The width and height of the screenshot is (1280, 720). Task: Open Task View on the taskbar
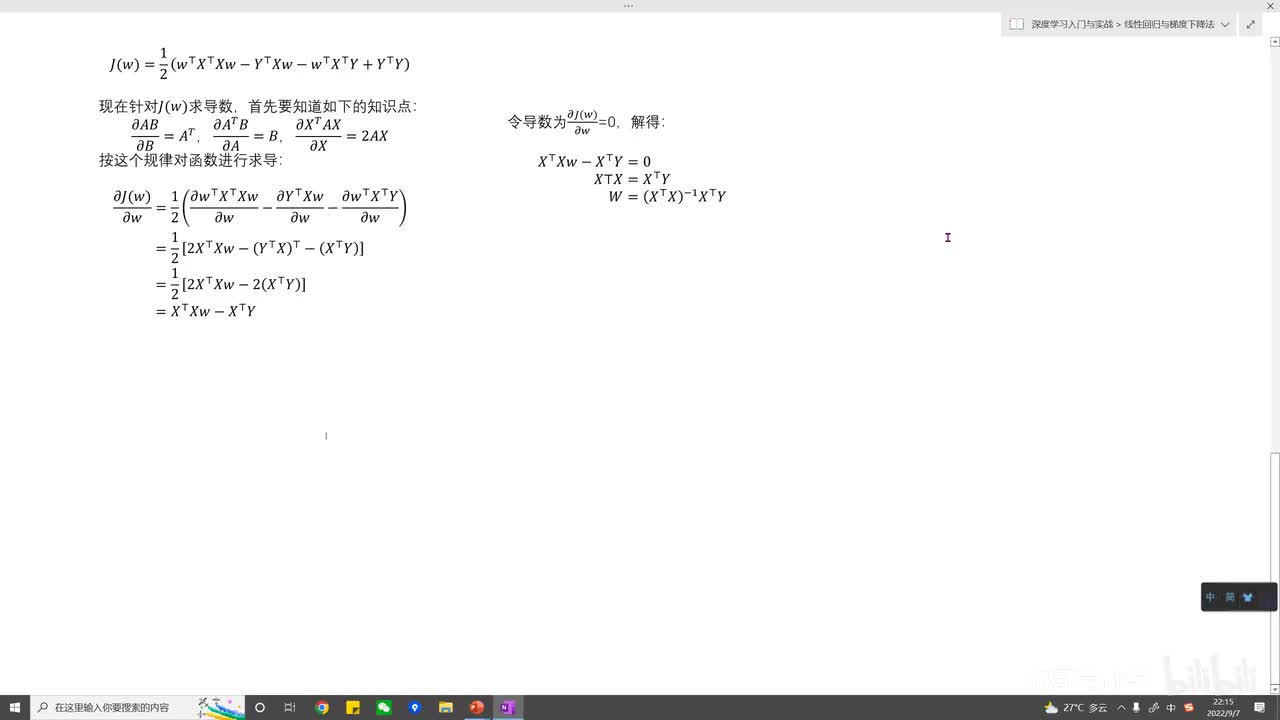290,707
